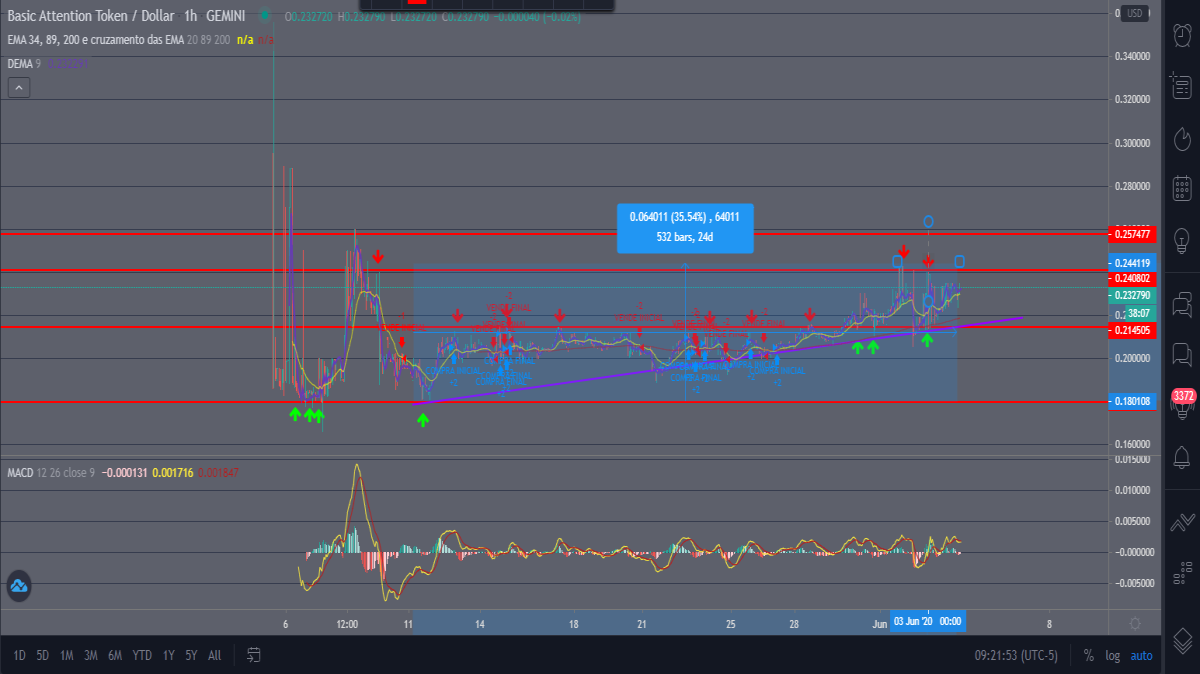Select the 5Y time range
This screenshot has width=1200, height=674.
click(x=191, y=656)
